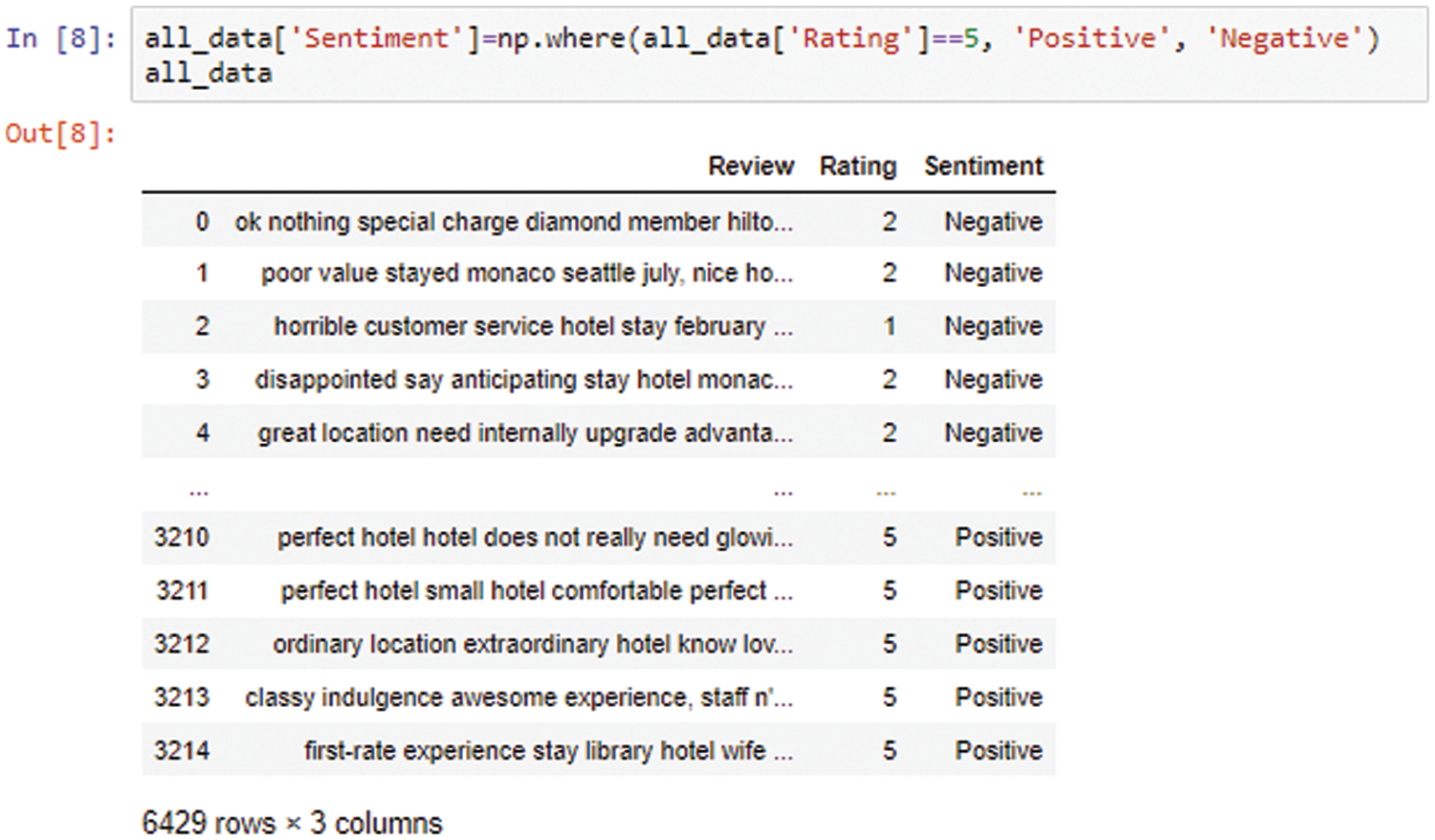Select the Negative label in row 2
Image resolution: width=1435 pixels, height=840 pixels.
993,326
